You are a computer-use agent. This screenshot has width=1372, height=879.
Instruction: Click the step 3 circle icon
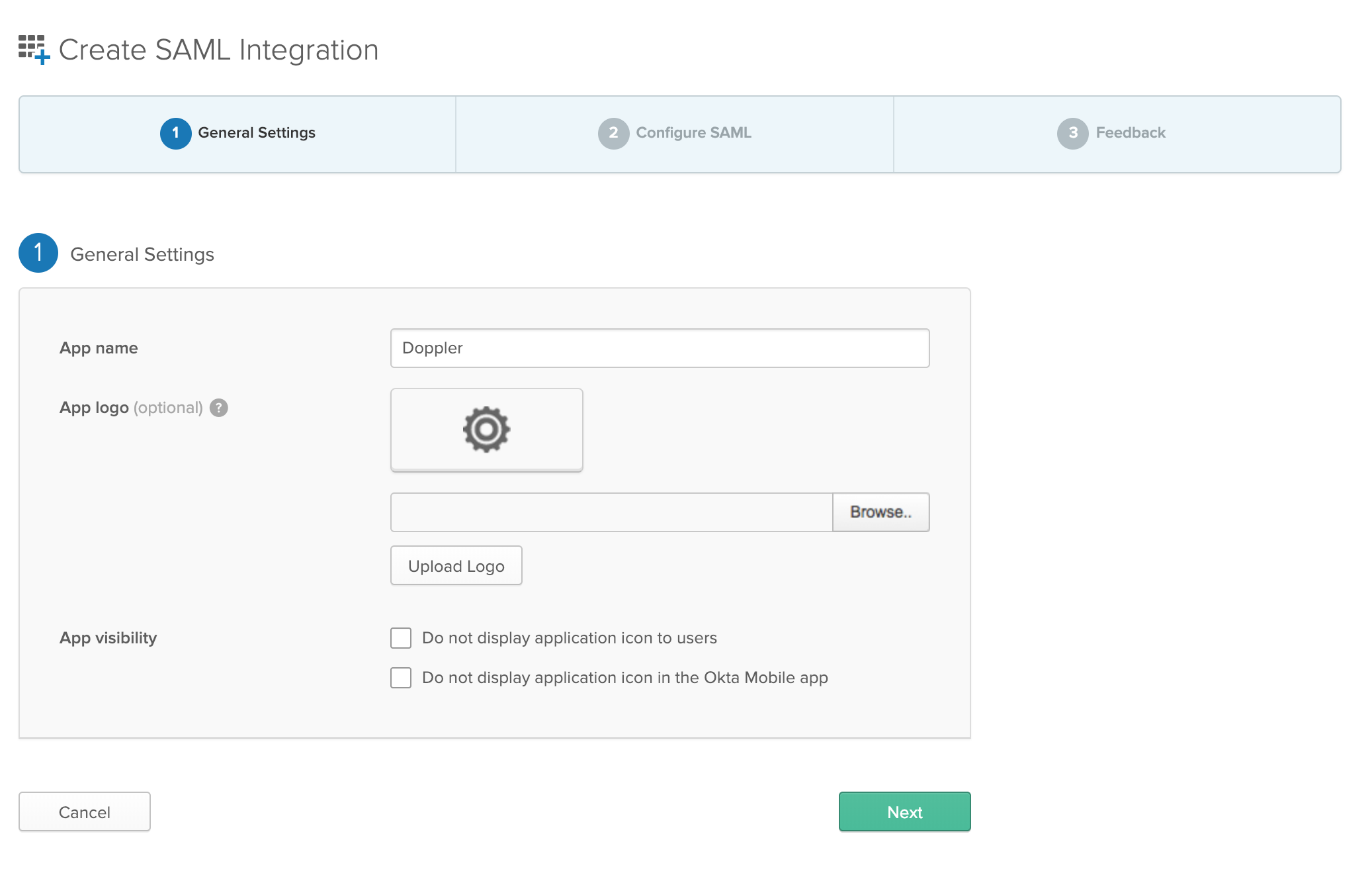tap(1072, 133)
